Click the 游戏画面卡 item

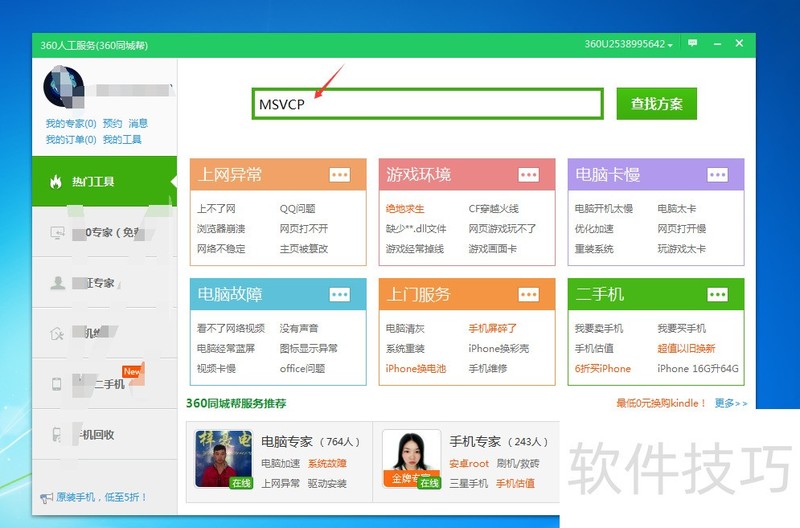[492, 249]
